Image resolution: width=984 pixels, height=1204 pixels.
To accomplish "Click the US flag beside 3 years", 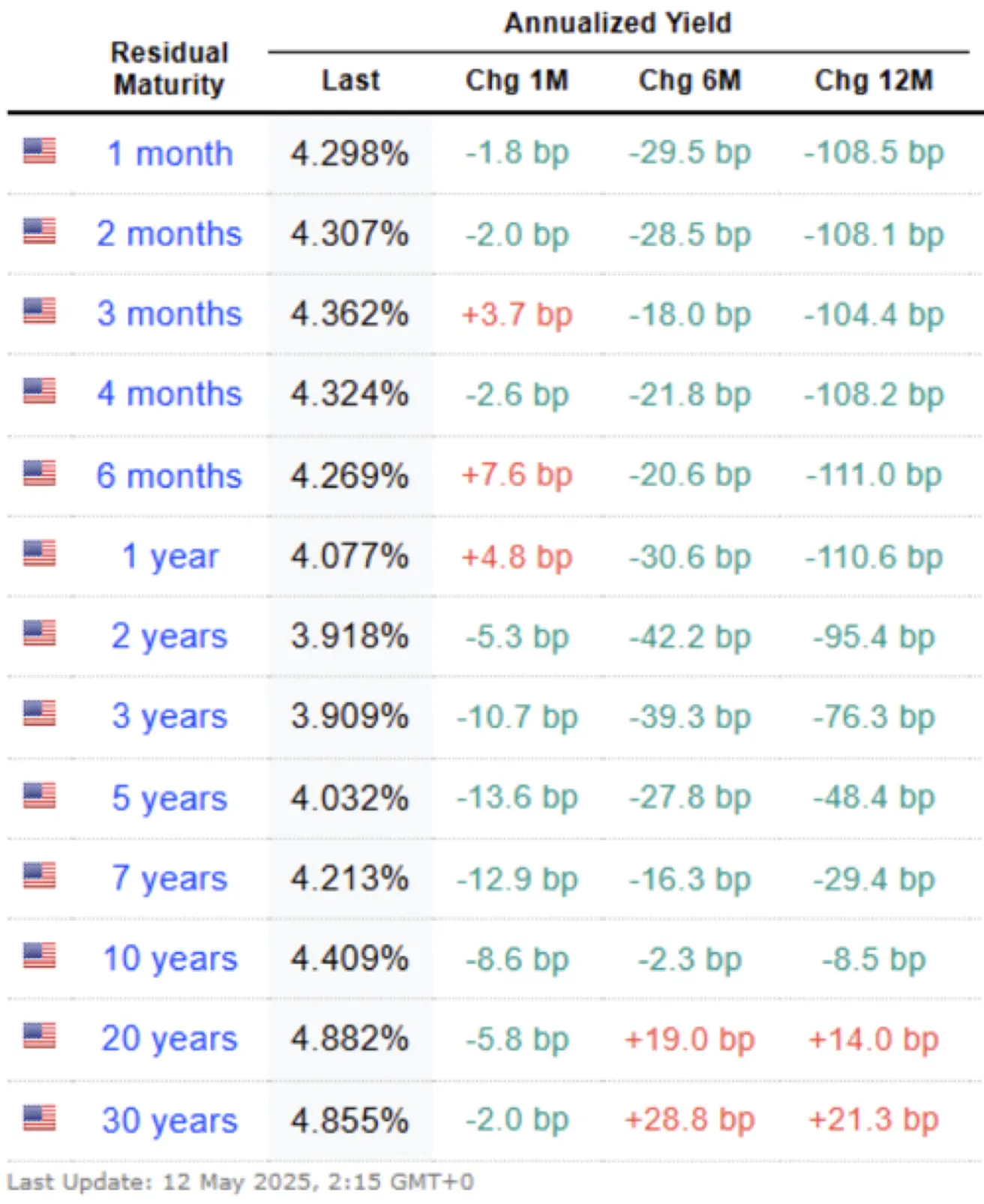I will pyautogui.click(x=39, y=713).
